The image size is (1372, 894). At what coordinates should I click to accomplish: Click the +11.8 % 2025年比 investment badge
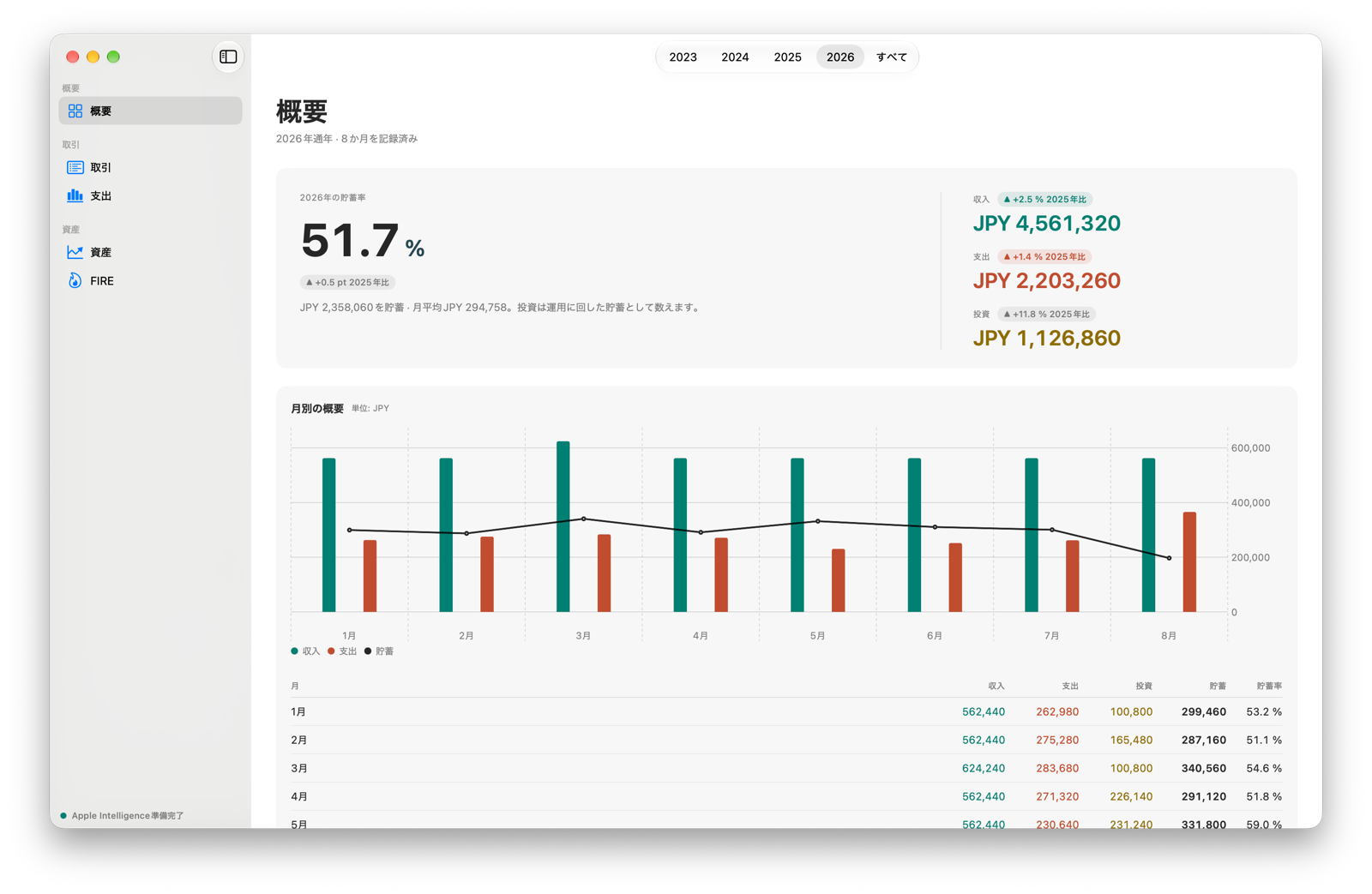1046,315
